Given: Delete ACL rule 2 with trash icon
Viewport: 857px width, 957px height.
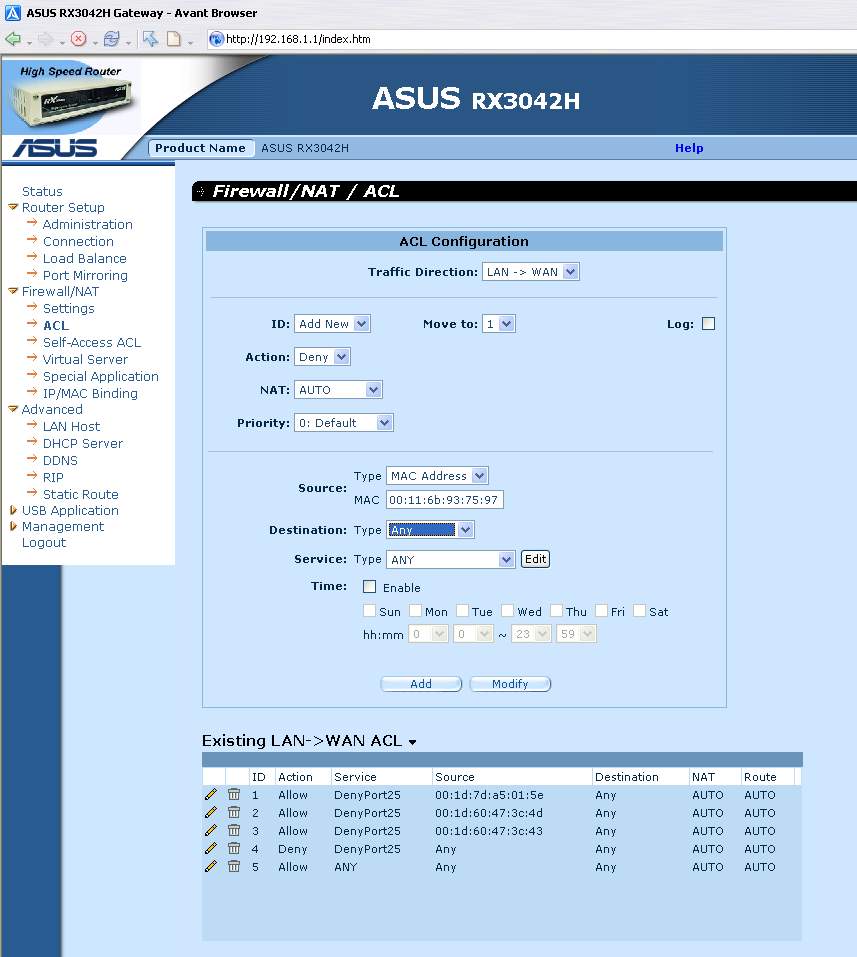Looking at the screenshot, I should (234, 812).
